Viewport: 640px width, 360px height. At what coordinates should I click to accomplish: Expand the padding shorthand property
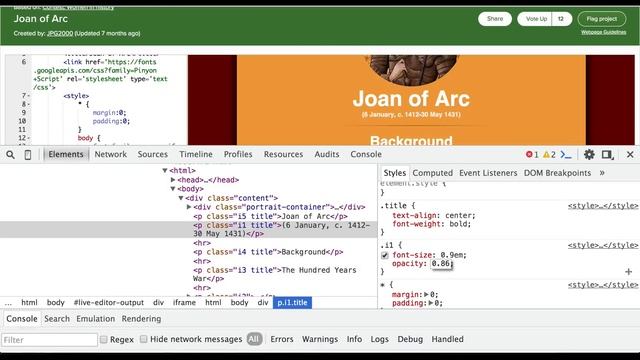[431, 303]
